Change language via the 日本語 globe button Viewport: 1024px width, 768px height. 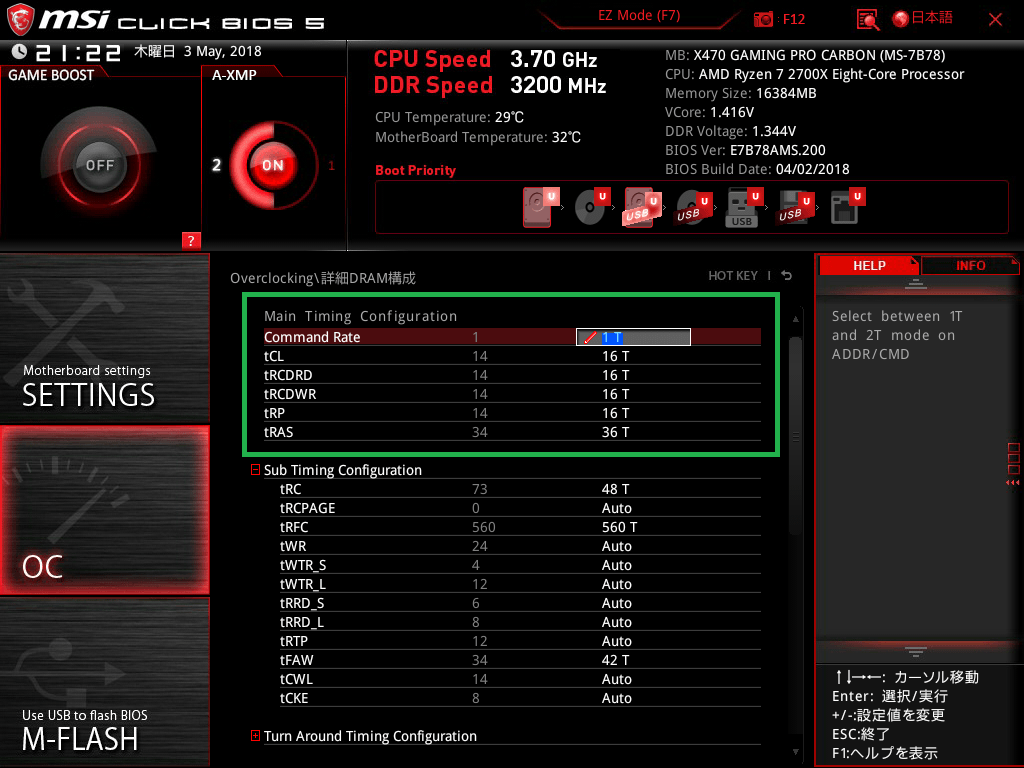coord(922,18)
